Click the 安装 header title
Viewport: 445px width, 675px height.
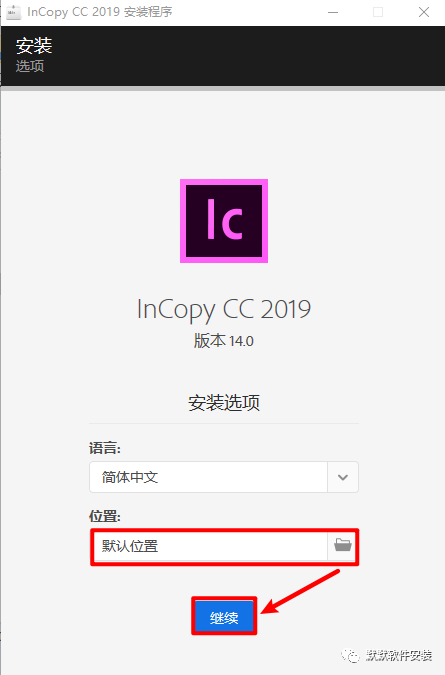tap(34, 46)
